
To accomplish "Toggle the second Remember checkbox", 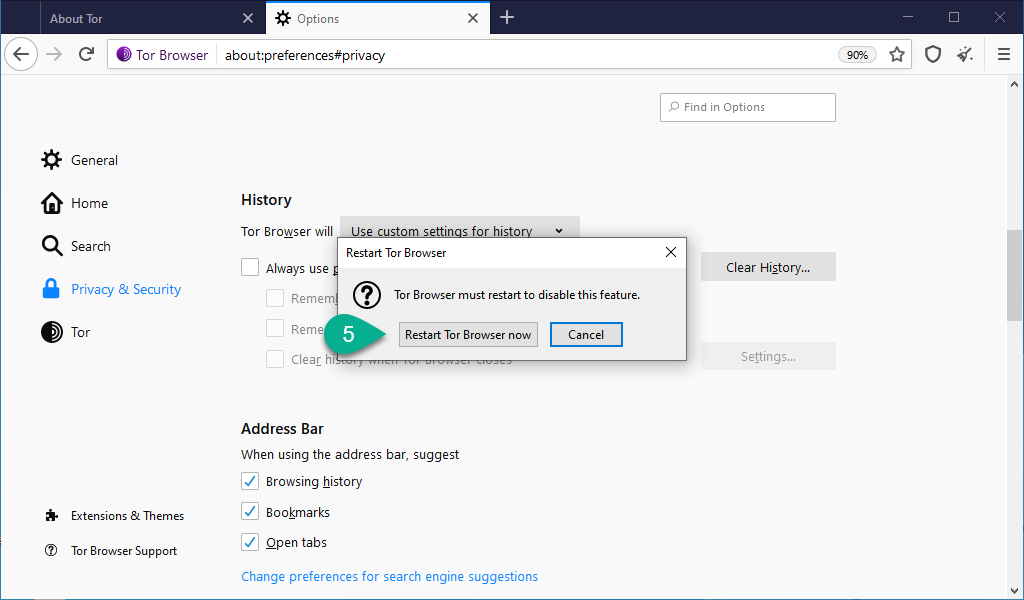I will [275, 328].
